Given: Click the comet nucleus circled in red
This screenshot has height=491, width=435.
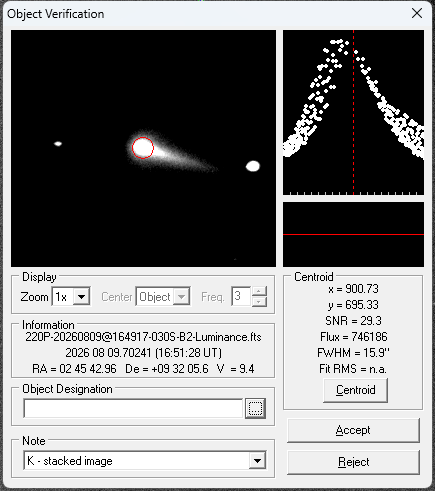Looking at the screenshot, I should [x=143, y=148].
